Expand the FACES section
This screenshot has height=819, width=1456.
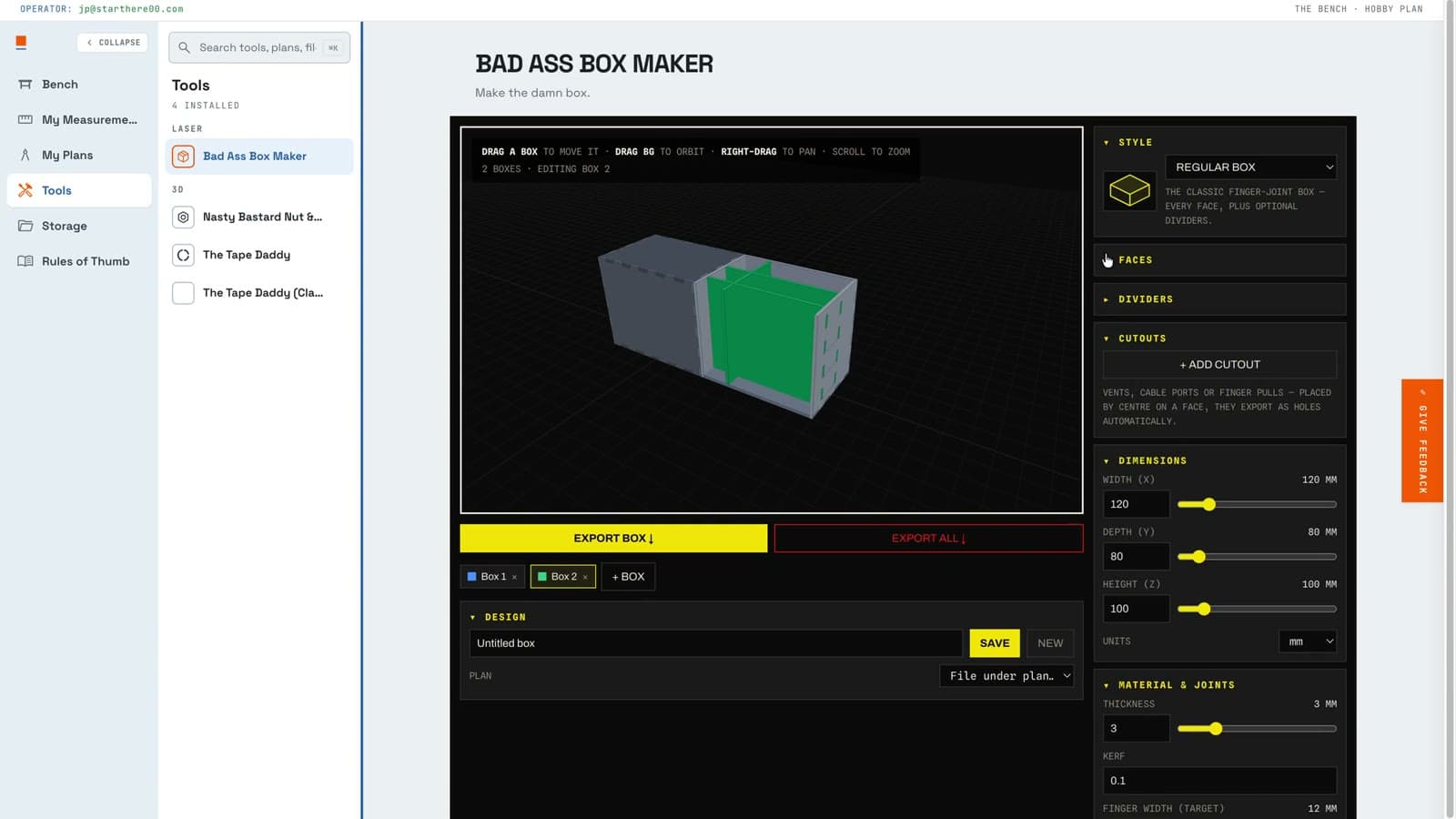(x=1219, y=260)
